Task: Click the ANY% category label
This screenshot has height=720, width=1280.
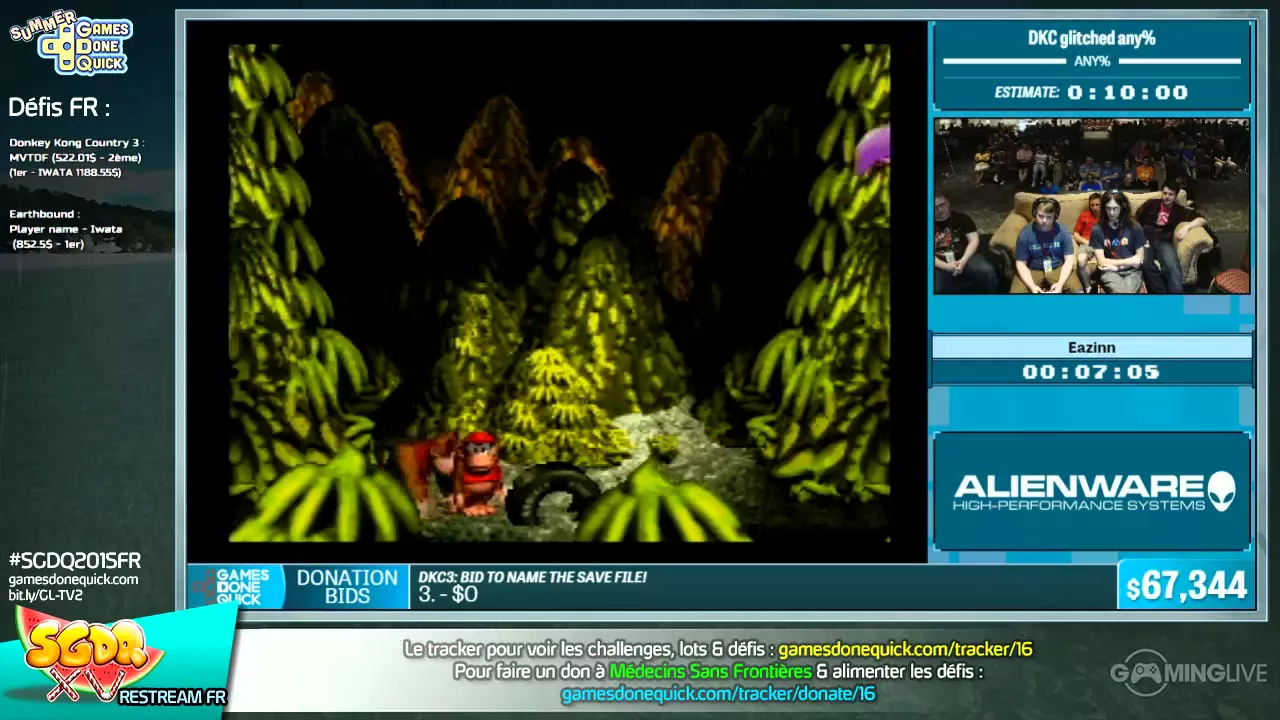Action: [1092, 62]
